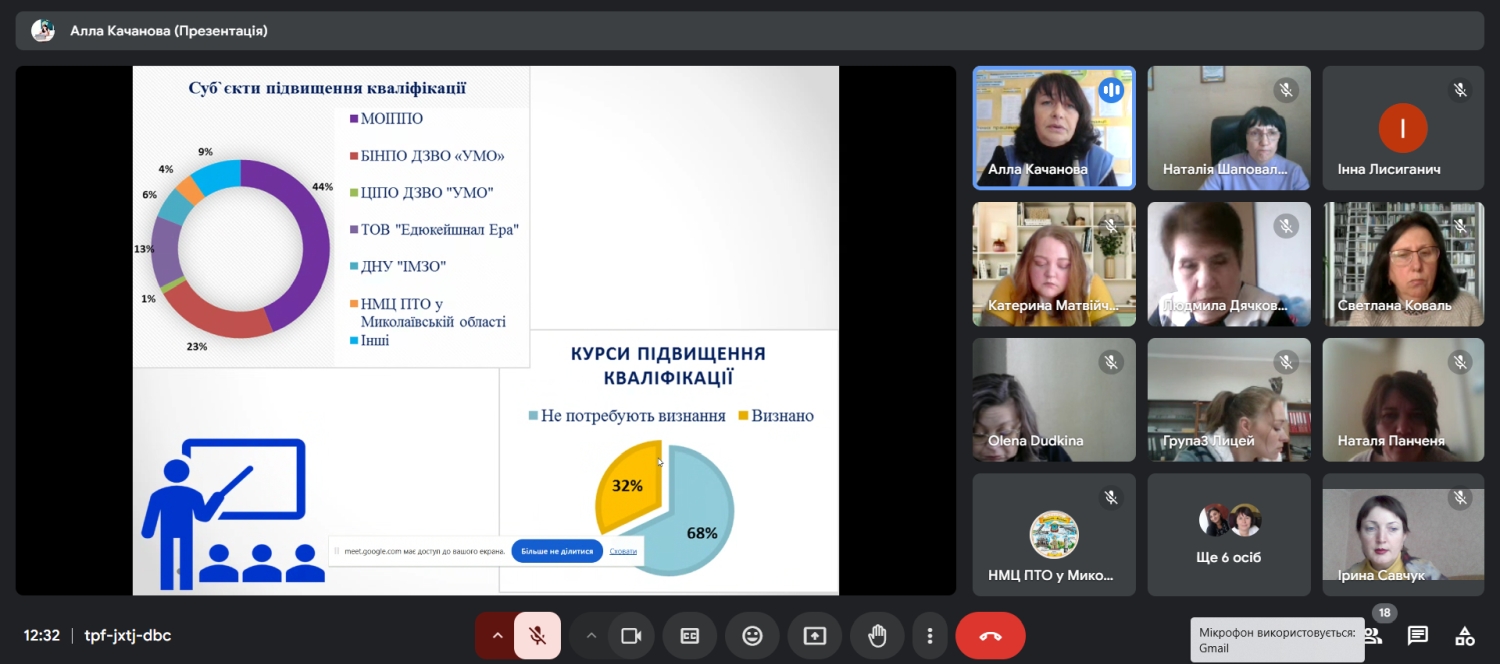Click the Людмила Дячков name label
1500x664 pixels.
click(x=1224, y=305)
